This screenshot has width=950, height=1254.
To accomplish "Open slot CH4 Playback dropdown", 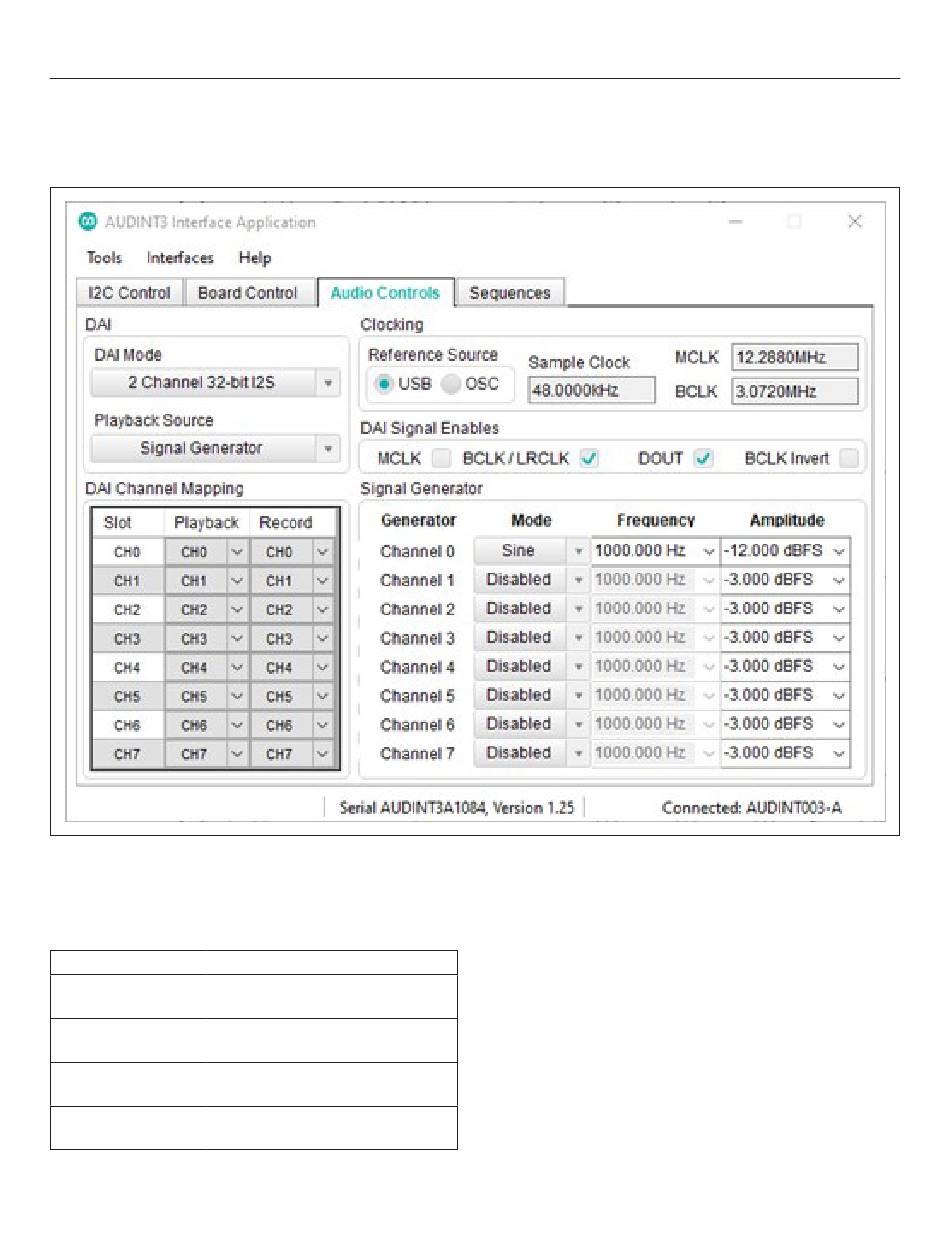I will (x=236, y=668).
